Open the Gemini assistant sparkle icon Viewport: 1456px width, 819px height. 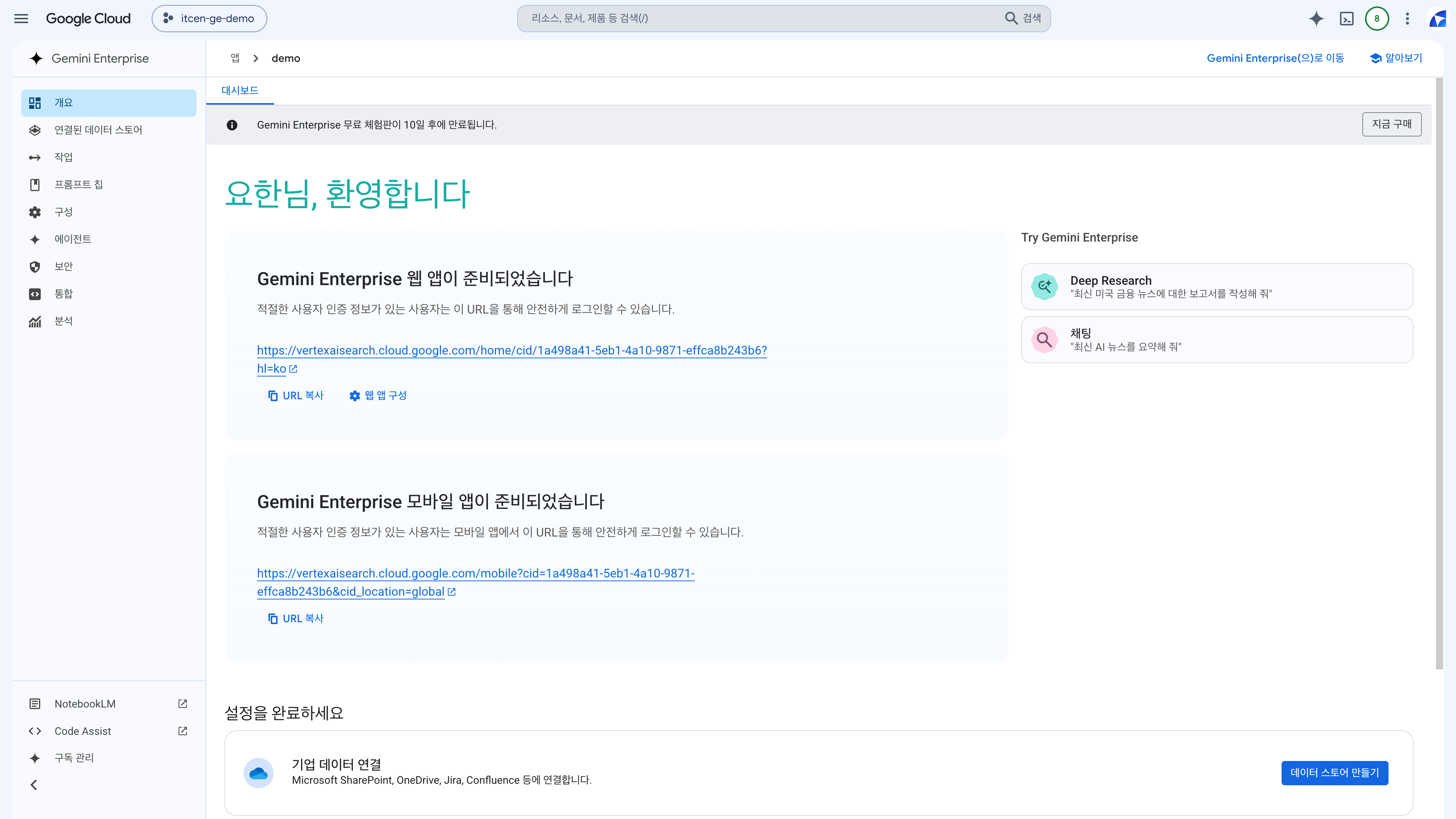[x=1316, y=19]
